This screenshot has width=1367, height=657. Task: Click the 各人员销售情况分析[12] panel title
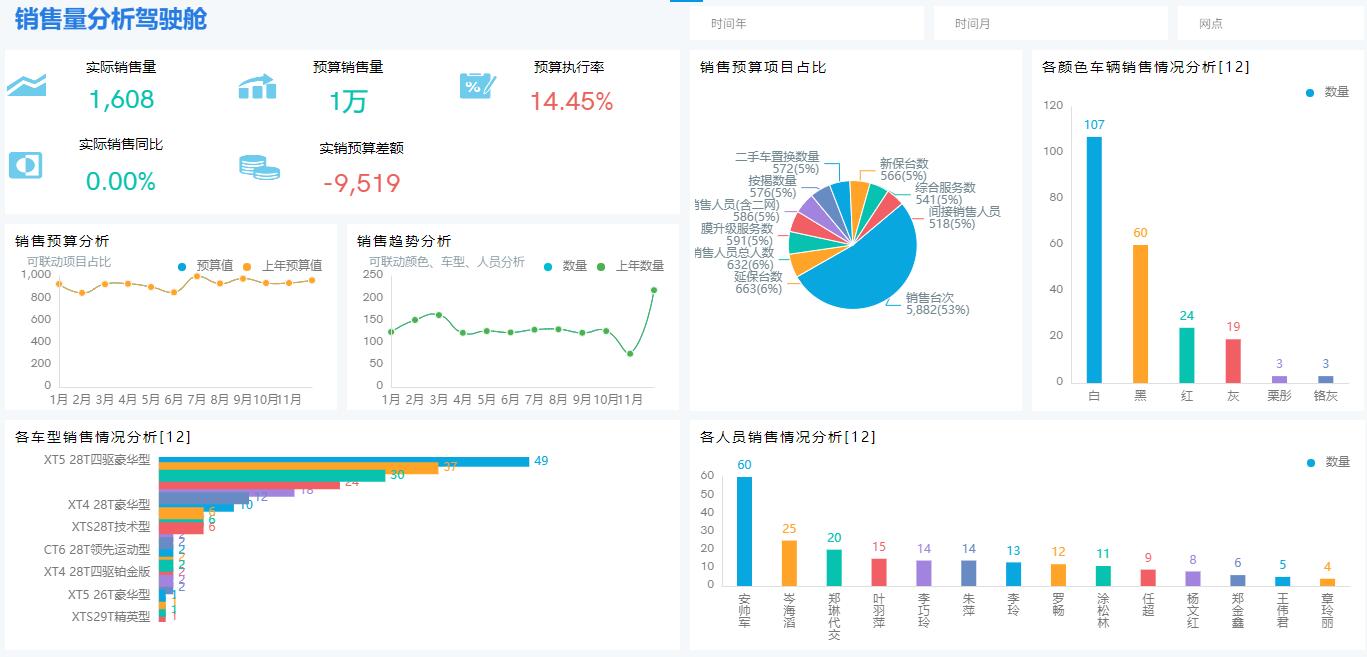(x=788, y=437)
